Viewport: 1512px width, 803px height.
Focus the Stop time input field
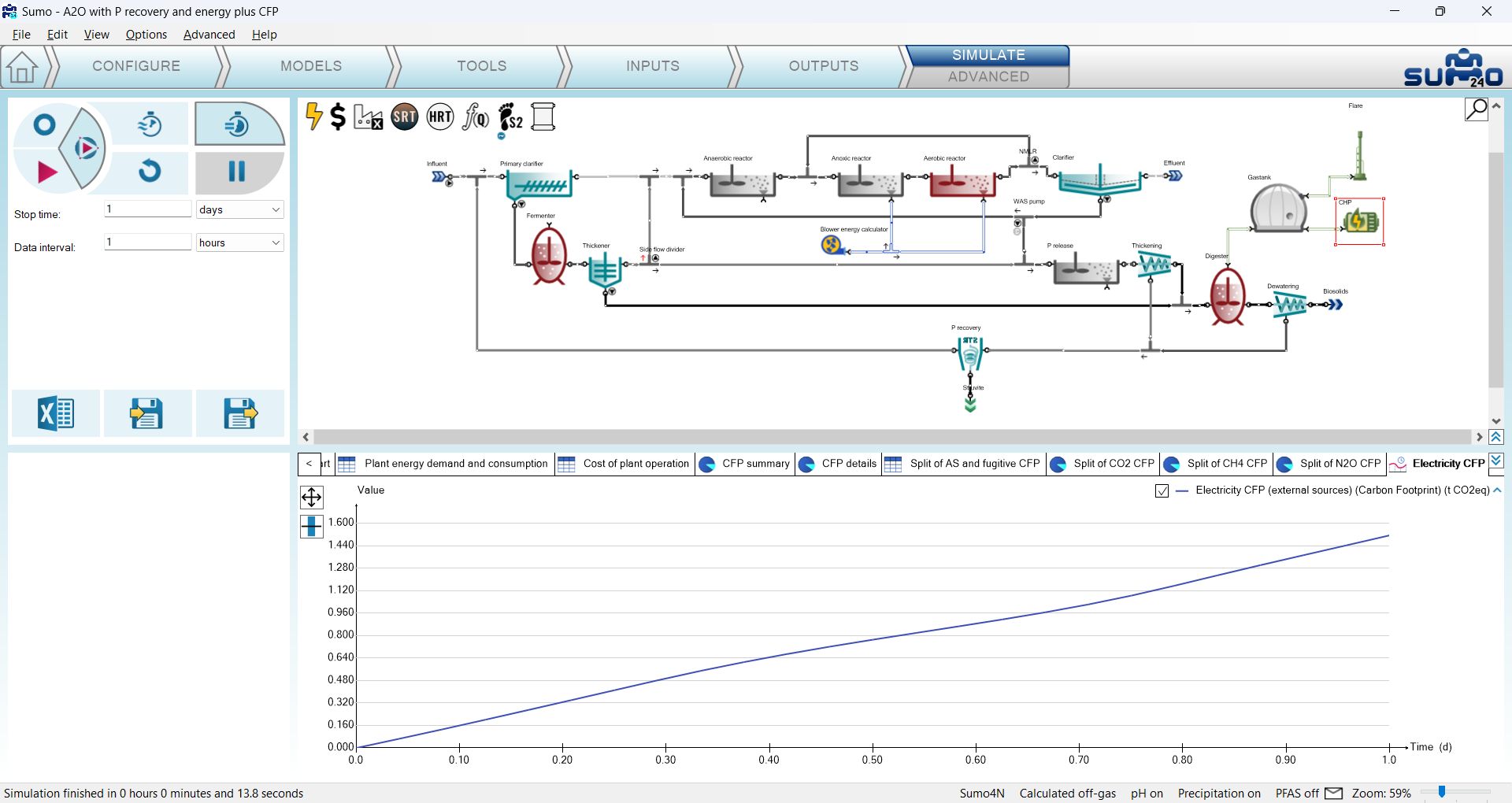point(147,209)
